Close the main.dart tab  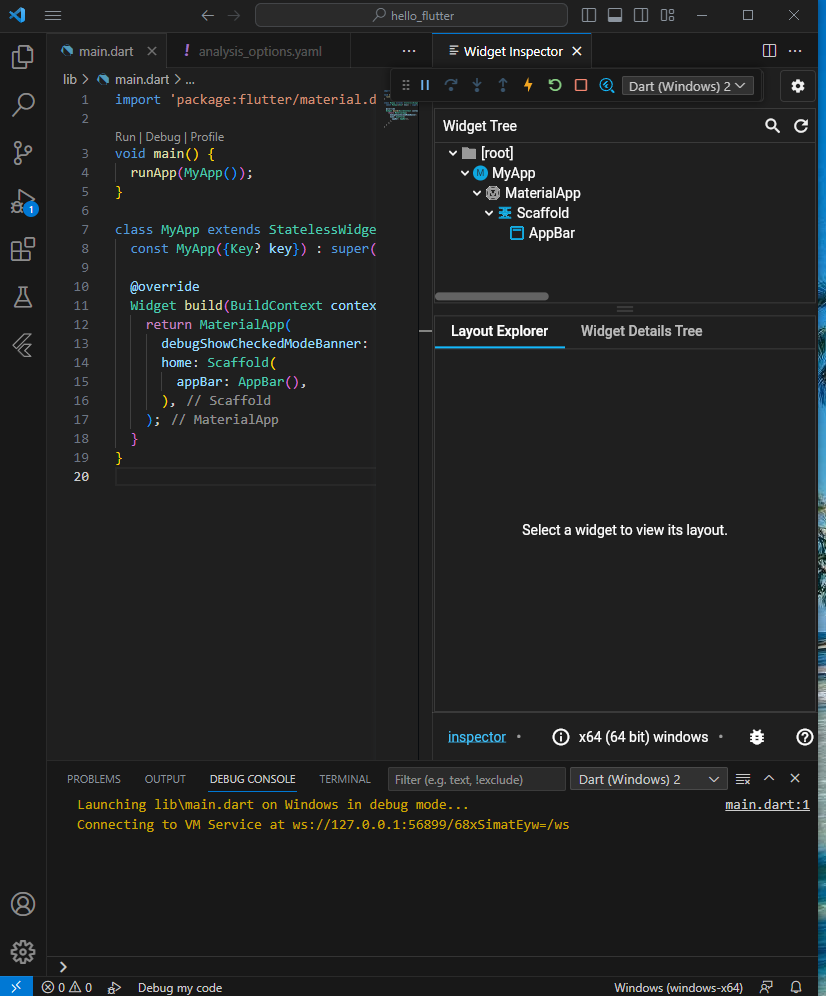[152, 51]
